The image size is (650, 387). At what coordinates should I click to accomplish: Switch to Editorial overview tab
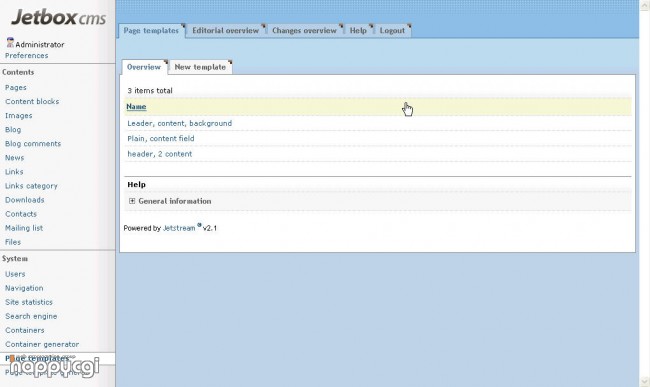[226, 31]
